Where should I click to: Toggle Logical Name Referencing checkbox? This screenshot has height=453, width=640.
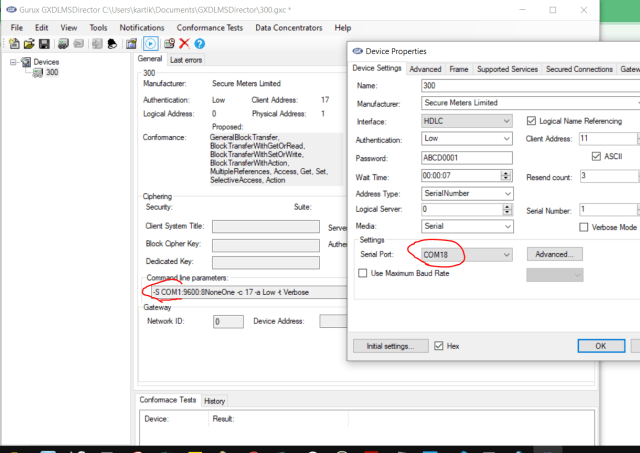pyautogui.click(x=531, y=121)
